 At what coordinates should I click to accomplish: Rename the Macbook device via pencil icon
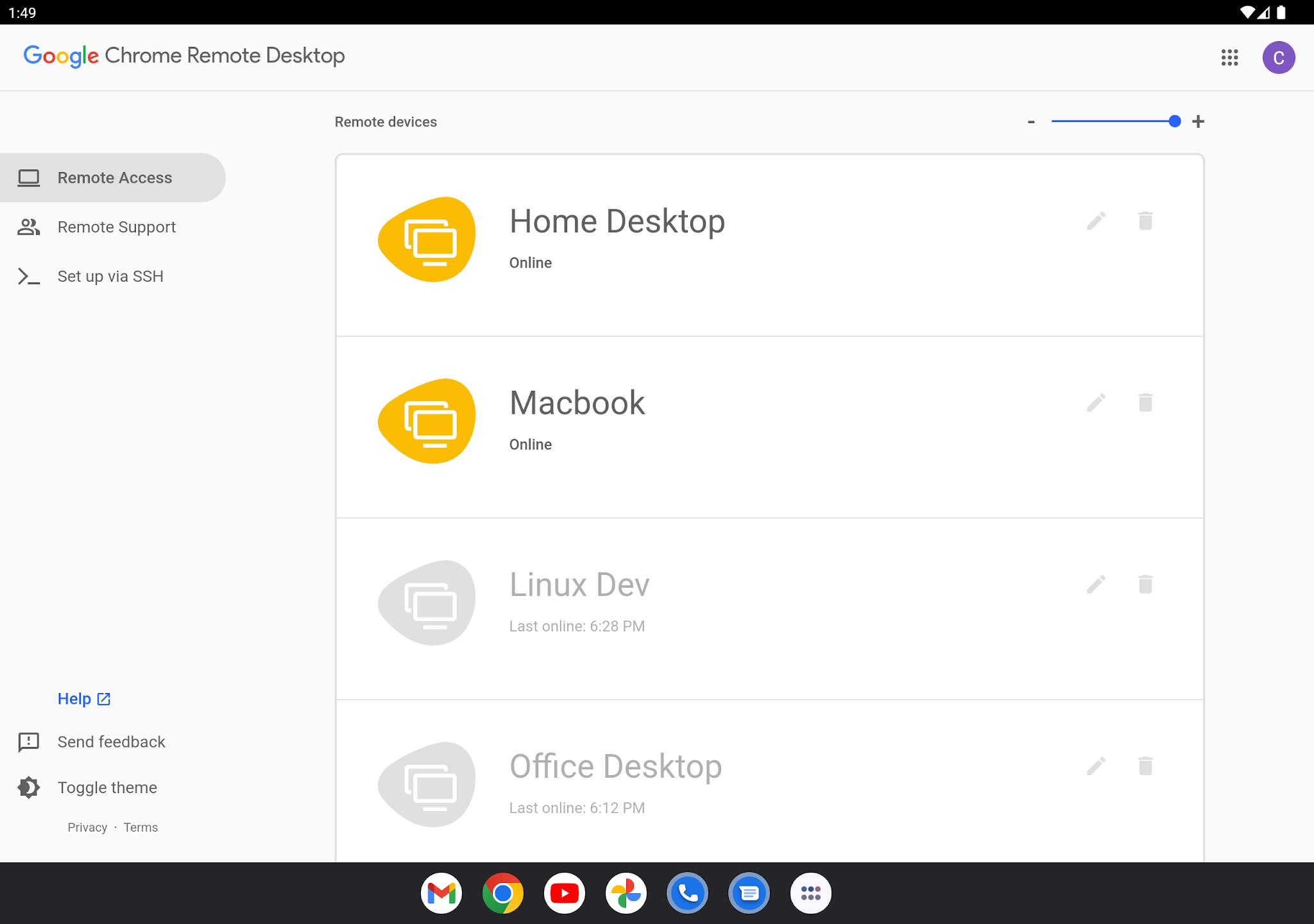pos(1096,402)
